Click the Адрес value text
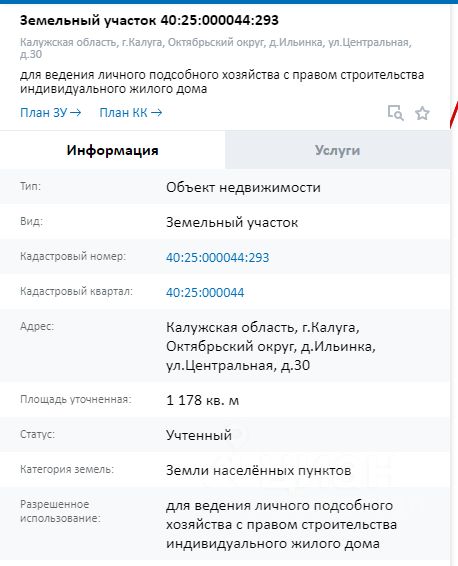The height and width of the screenshot is (566, 458). point(271,347)
